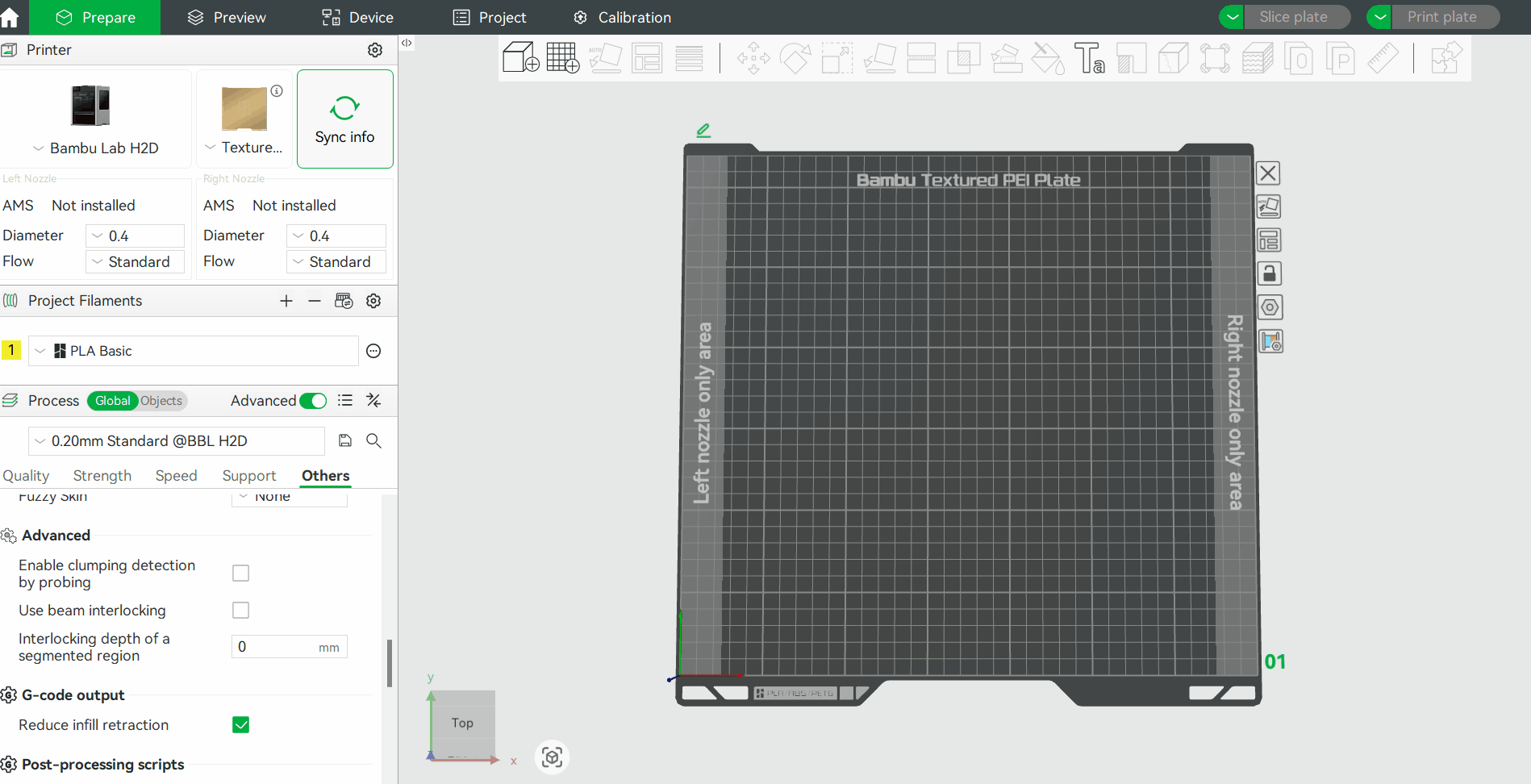Add a new project filament

286,301
